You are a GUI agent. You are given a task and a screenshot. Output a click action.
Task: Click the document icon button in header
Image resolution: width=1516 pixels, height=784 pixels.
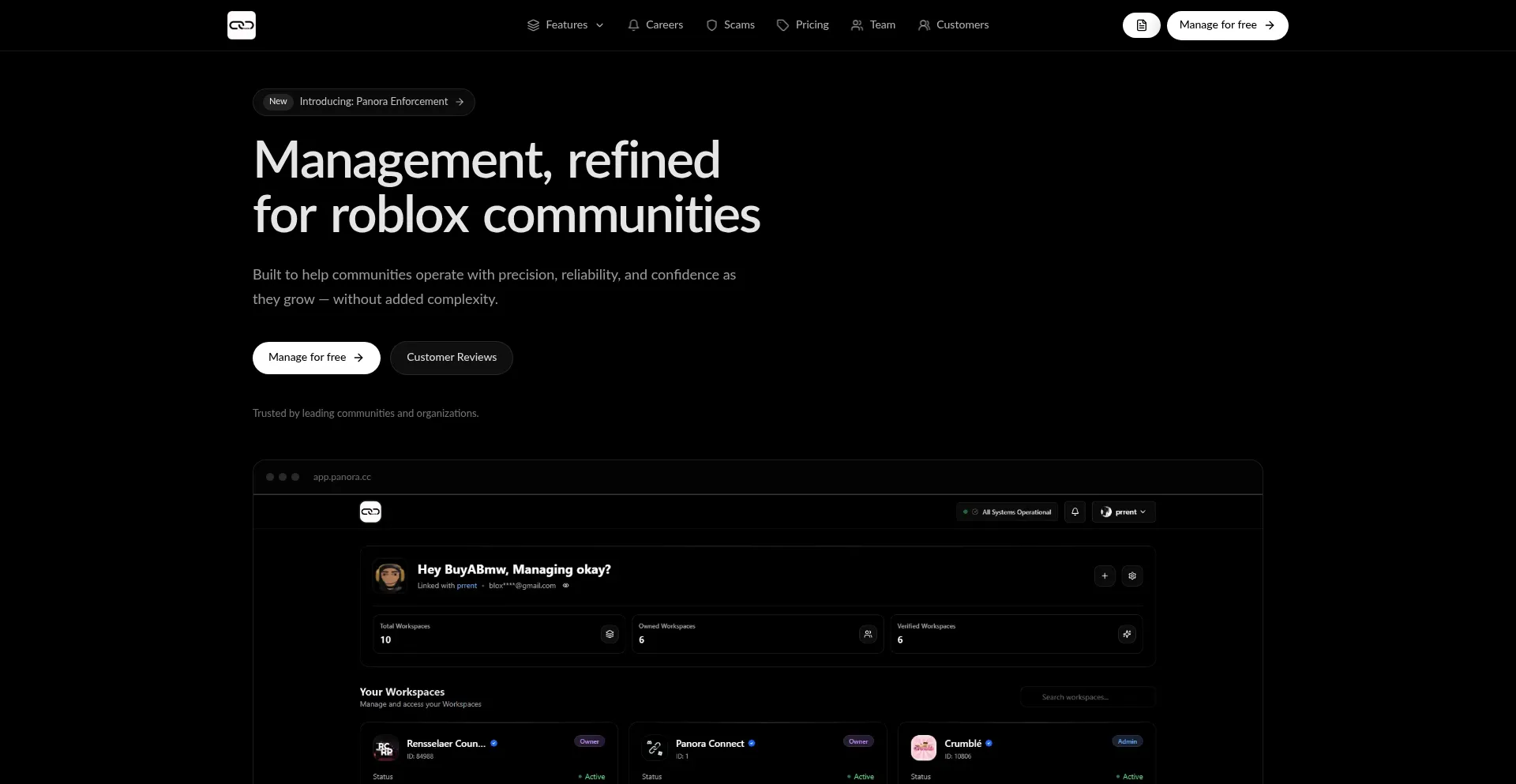[x=1142, y=25]
